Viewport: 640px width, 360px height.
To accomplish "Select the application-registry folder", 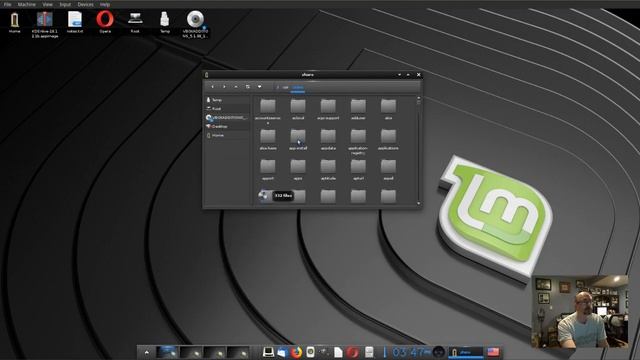I will click(358, 142).
